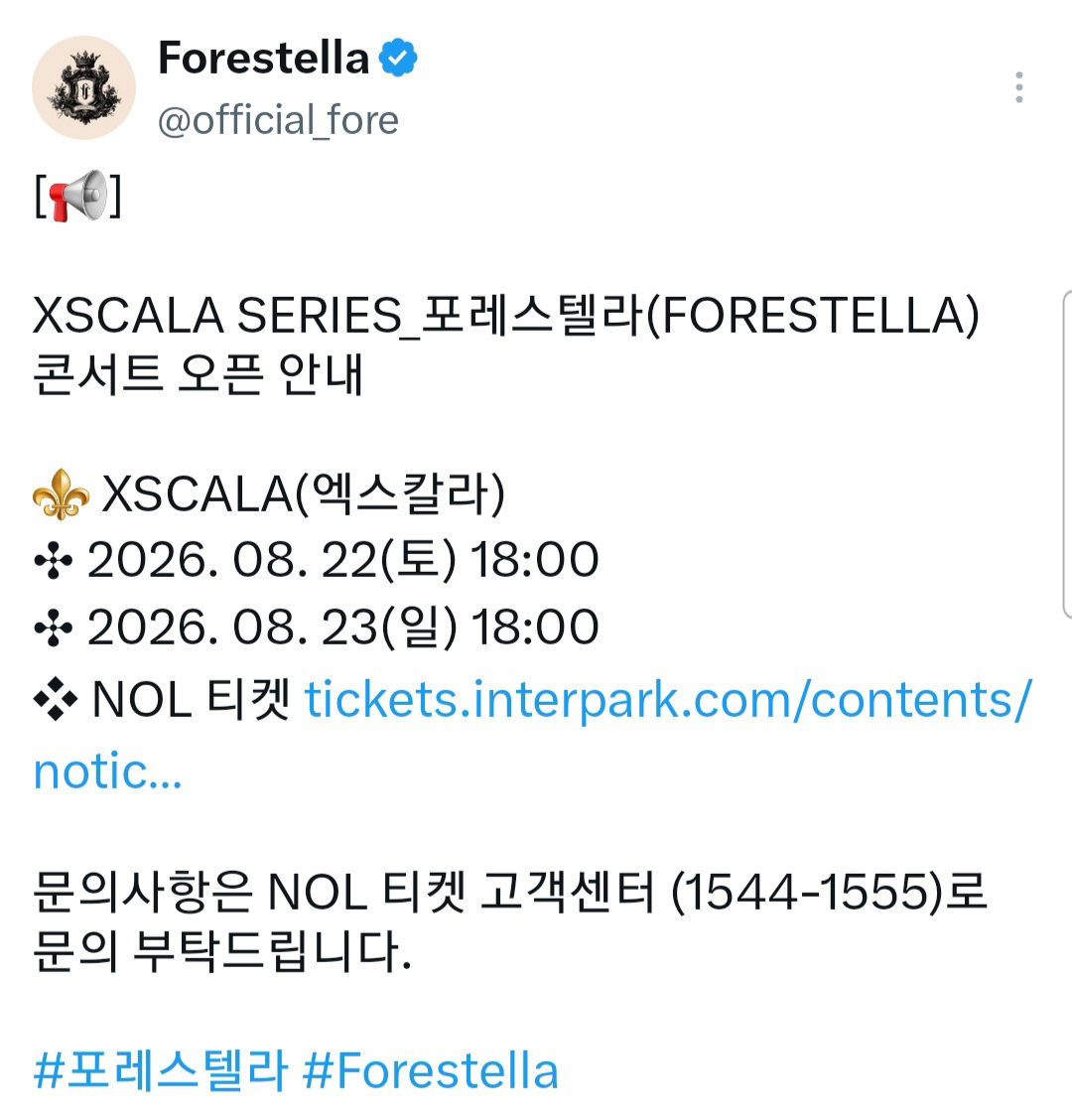Click the 2026. 08. 22(토) 18:00 date line

pos(342,560)
